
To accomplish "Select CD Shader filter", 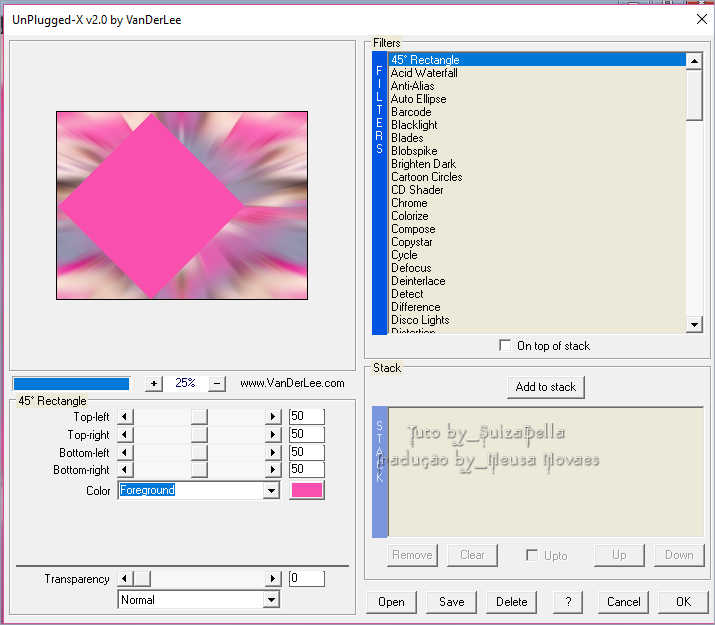I will [x=537, y=190].
